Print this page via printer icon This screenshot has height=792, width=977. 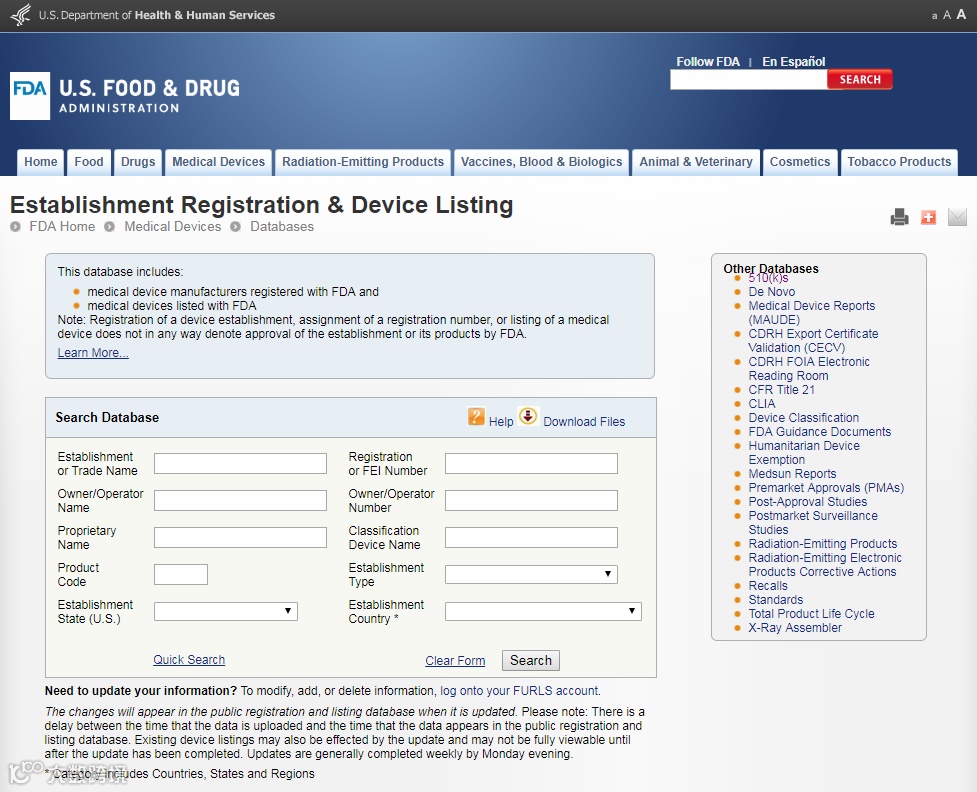899,217
